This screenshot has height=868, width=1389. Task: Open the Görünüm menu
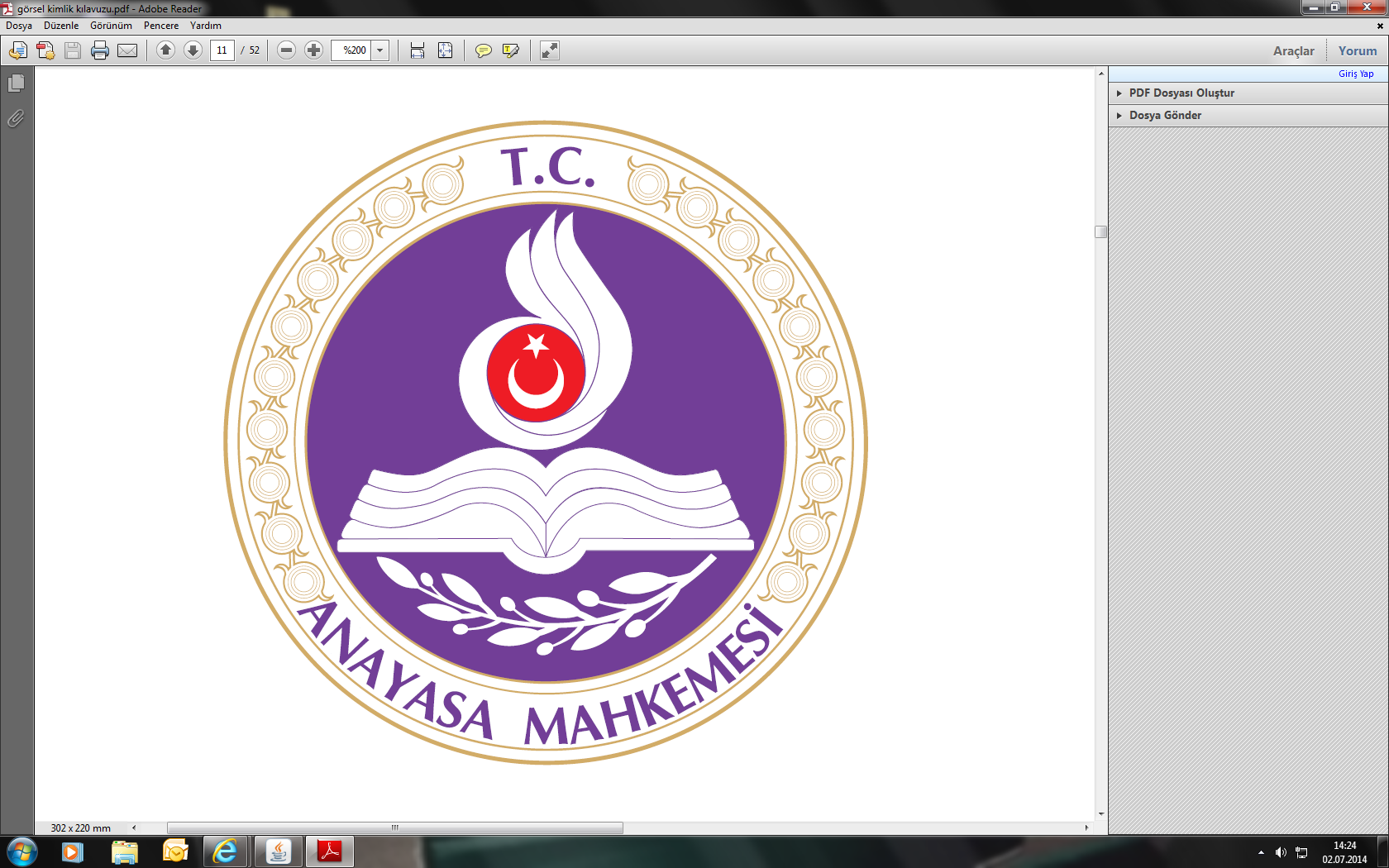click(111, 26)
